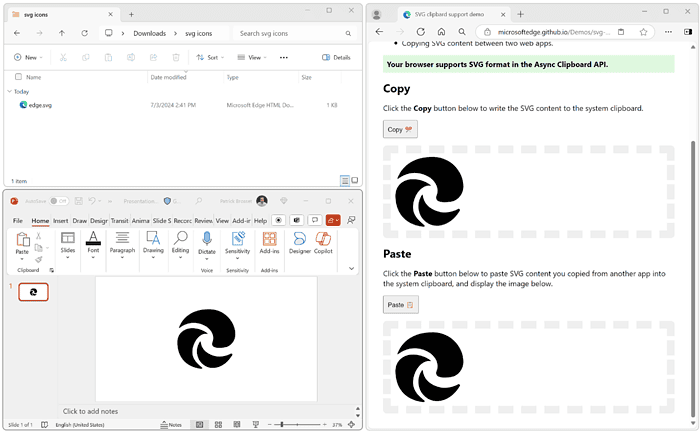This screenshot has height=431, width=700.
Task: Select Normal view button in PowerPoint status bar
Action: click(200, 424)
